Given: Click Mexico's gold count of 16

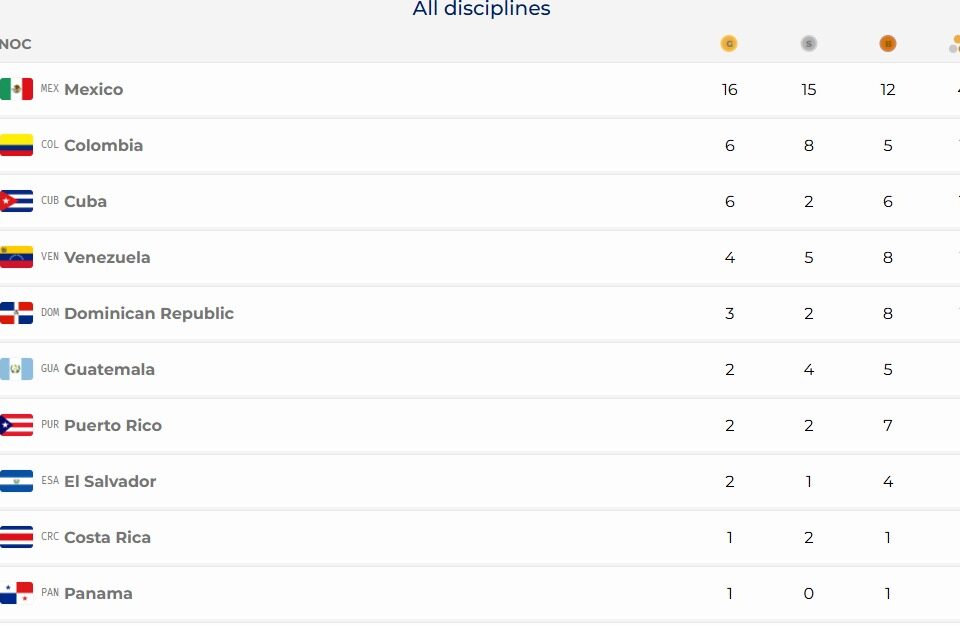Looking at the screenshot, I should [729, 89].
